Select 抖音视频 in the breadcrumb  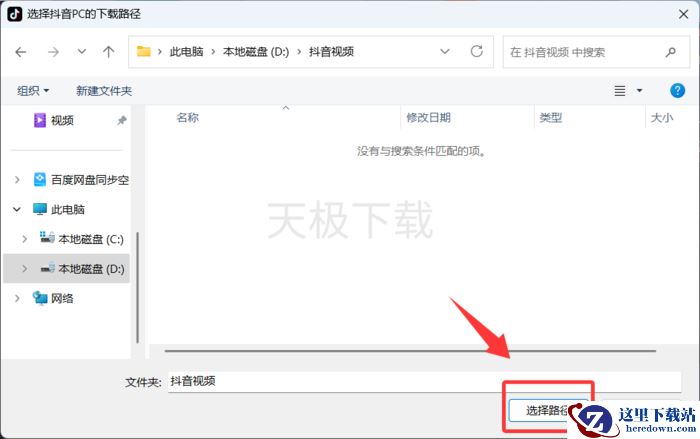[331, 52]
